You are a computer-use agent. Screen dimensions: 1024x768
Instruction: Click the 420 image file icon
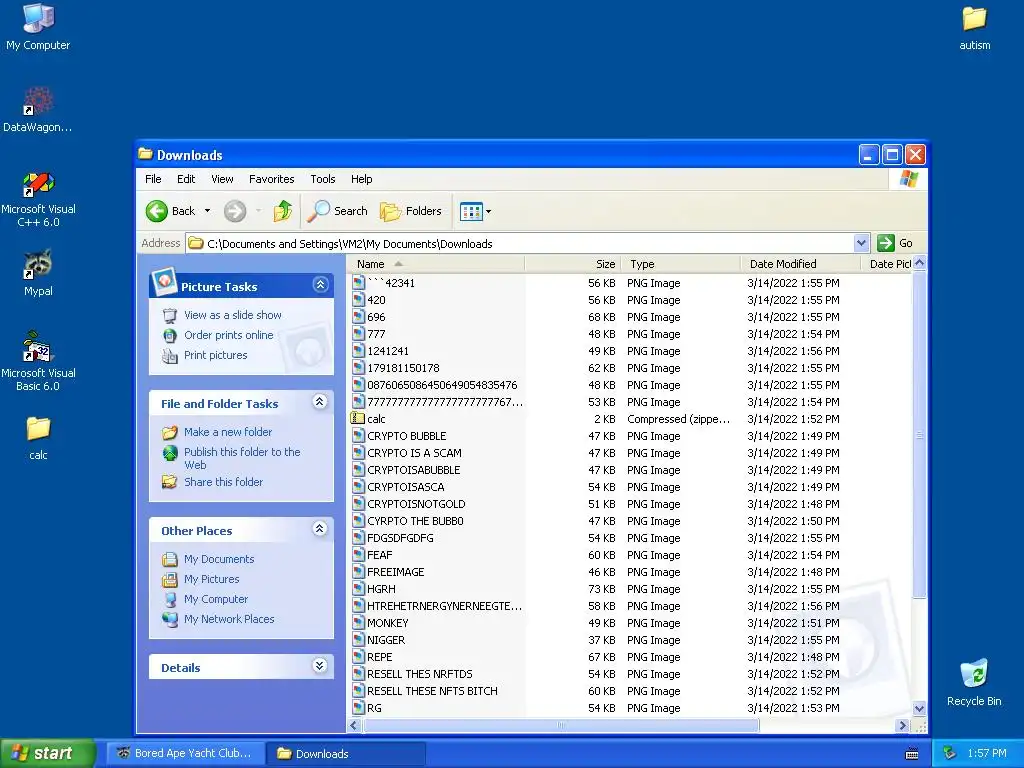358,300
